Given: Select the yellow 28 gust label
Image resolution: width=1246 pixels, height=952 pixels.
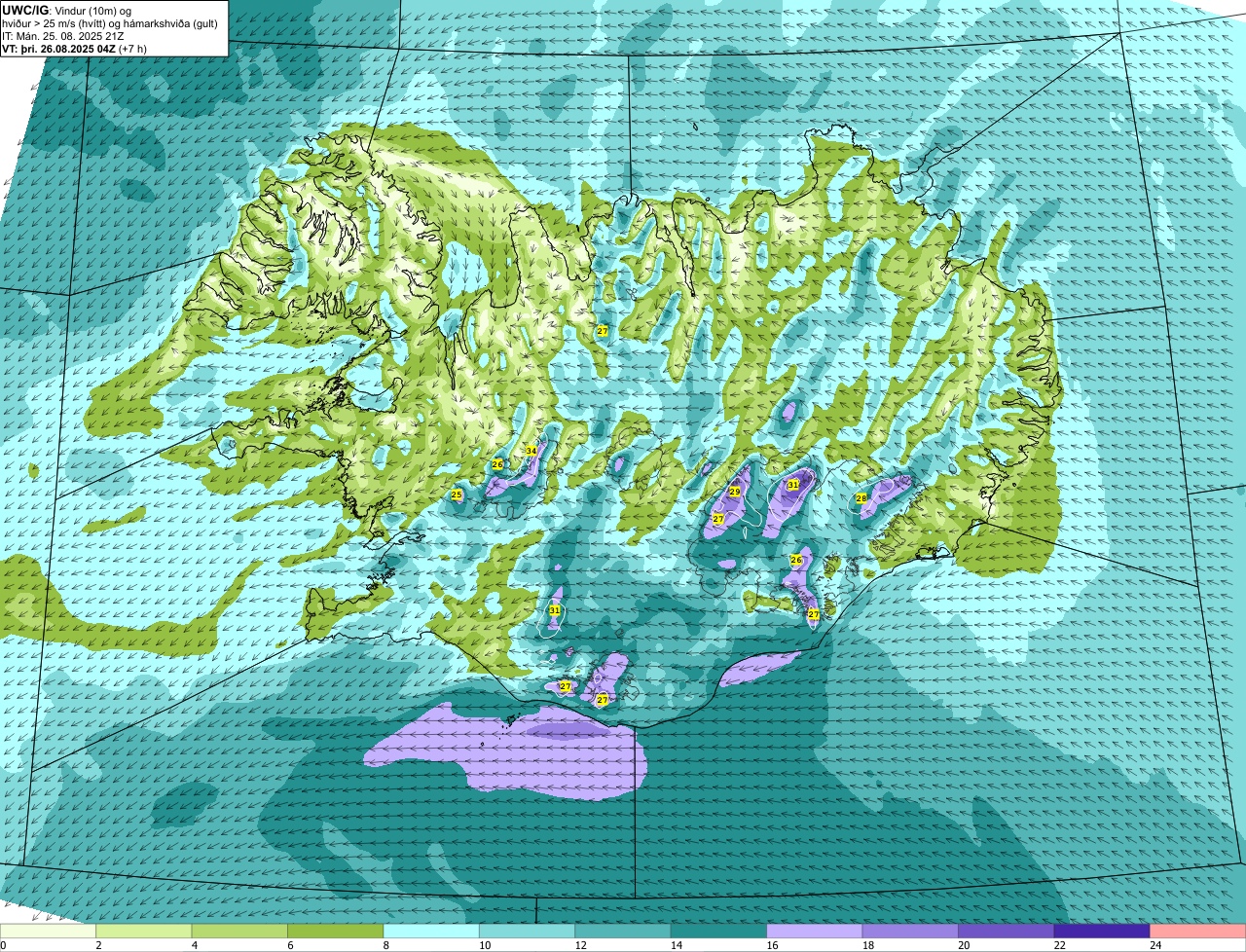Looking at the screenshot, I should coord(861,498).
